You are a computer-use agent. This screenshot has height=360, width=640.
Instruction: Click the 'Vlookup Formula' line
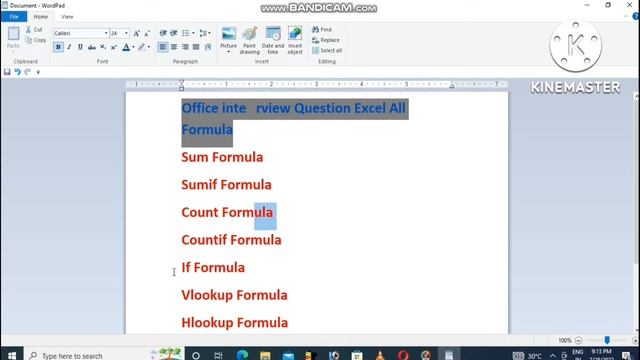(x=234, y=295)
